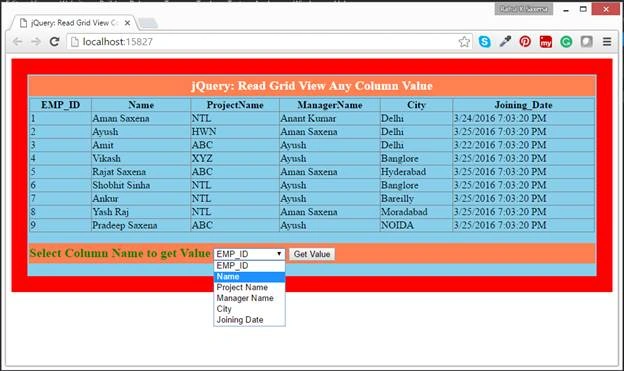Click the 'Anant Kumar' manager cell
The width and height of the screenshot is (624, 371).
[x=330, y=119]
